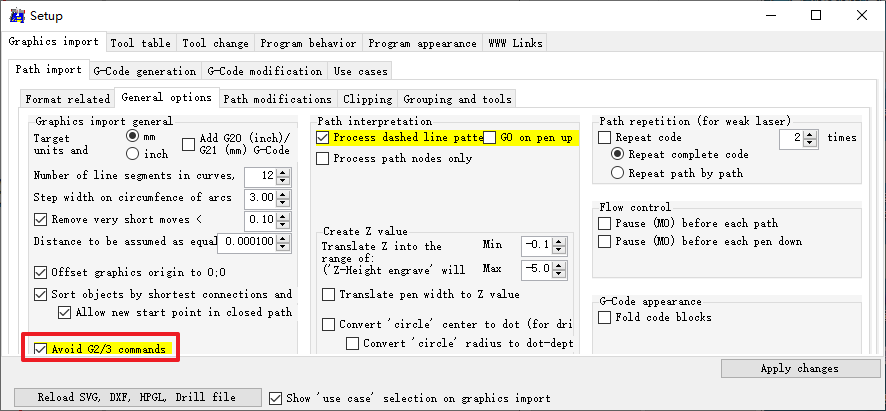Screen dimensions: 886x411
Task: Decrease step width on circumference of arcs
Action: click(283, 203)
